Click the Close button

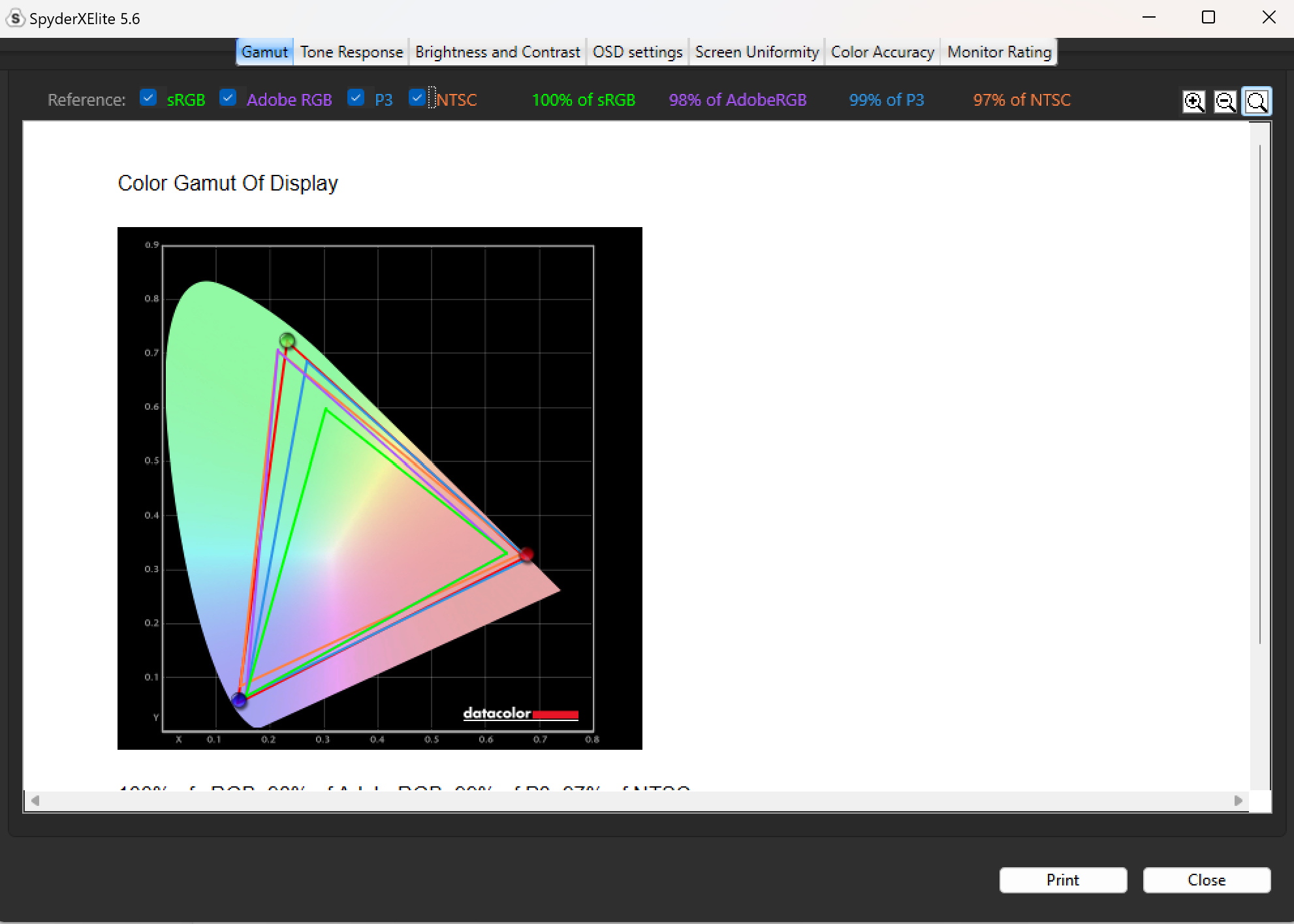click(1207, 880)
